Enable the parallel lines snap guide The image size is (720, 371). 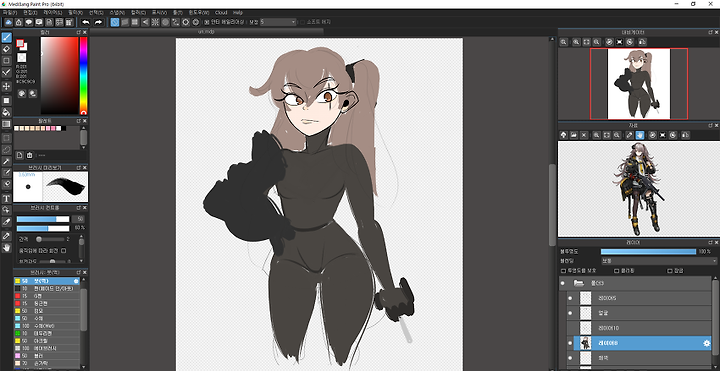[x=125, y=22]
